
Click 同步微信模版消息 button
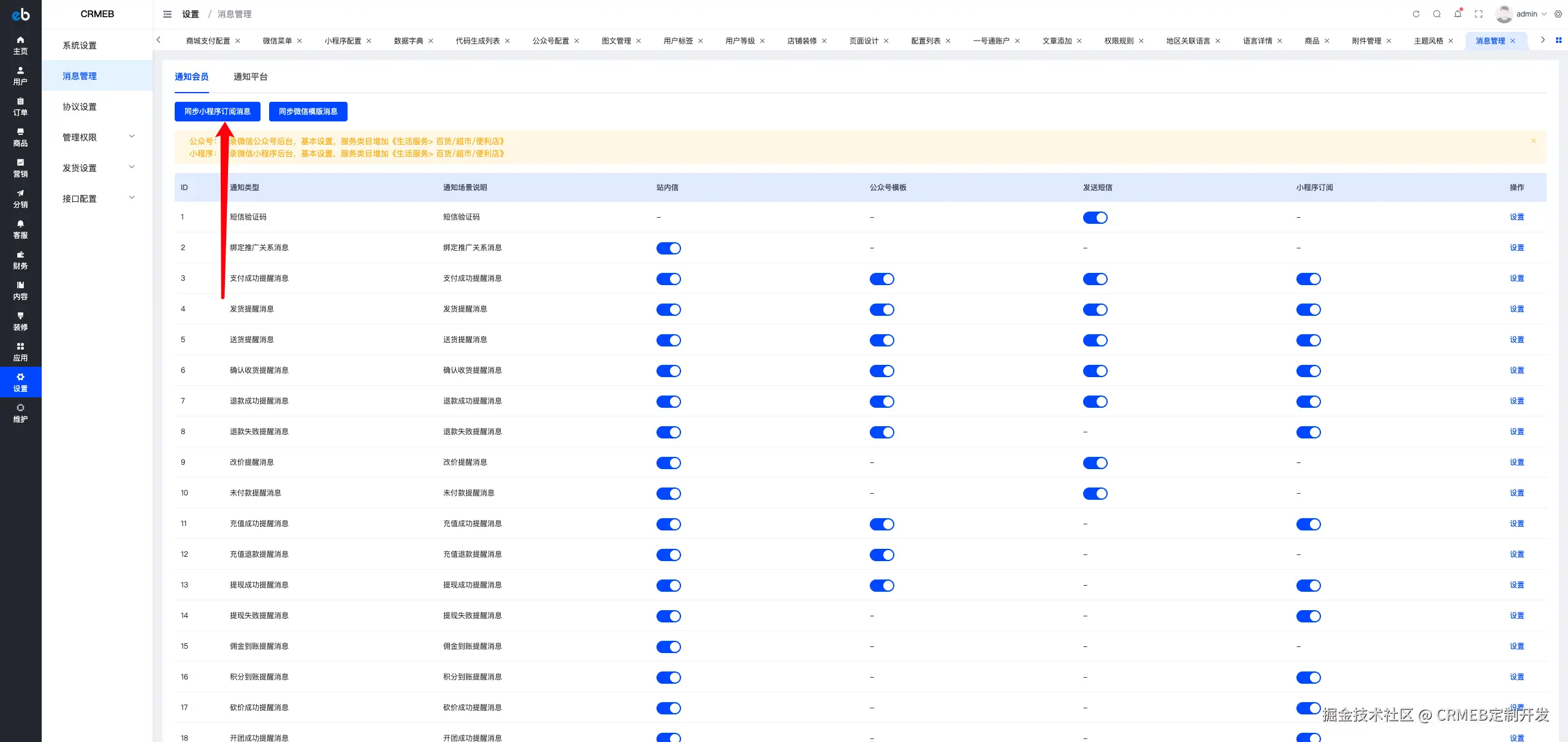[308, 112]
